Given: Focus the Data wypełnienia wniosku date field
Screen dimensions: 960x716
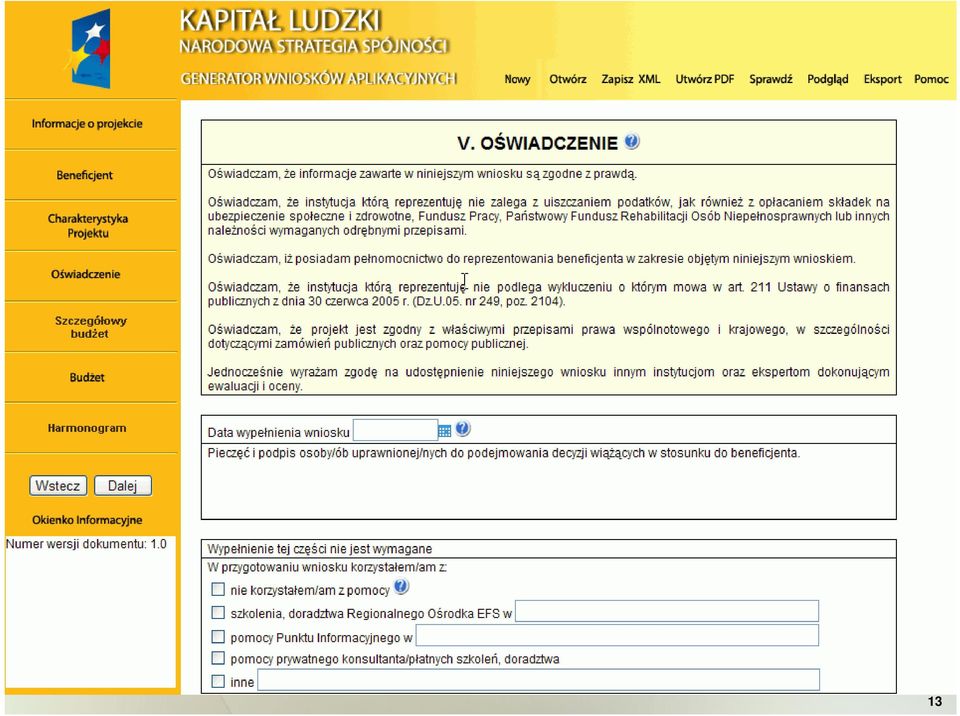Looking at the screenshot, I should coord(396,431).
